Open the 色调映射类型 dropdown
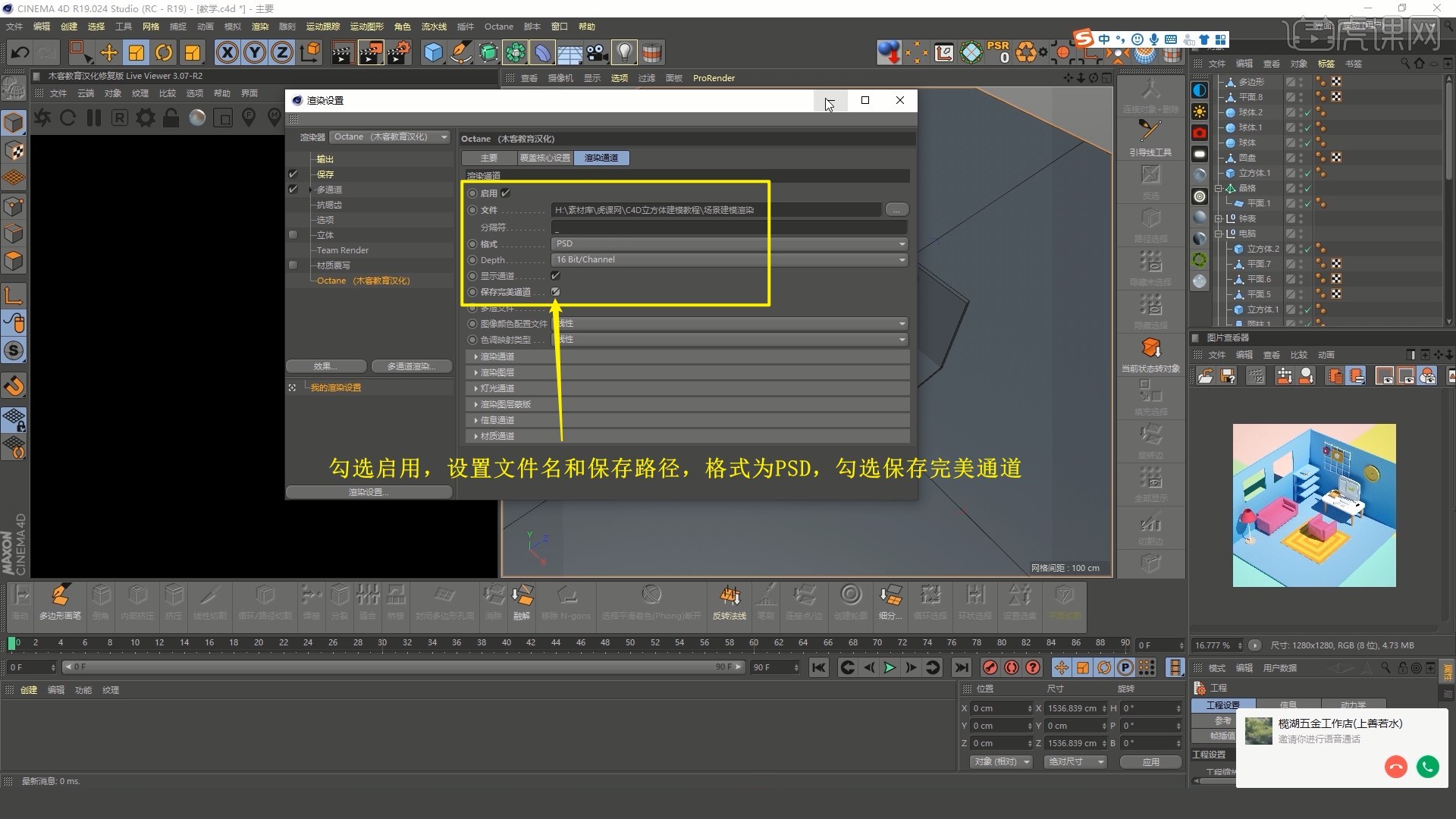This screenshot has height=819, width=1456. tap(730, 340)
